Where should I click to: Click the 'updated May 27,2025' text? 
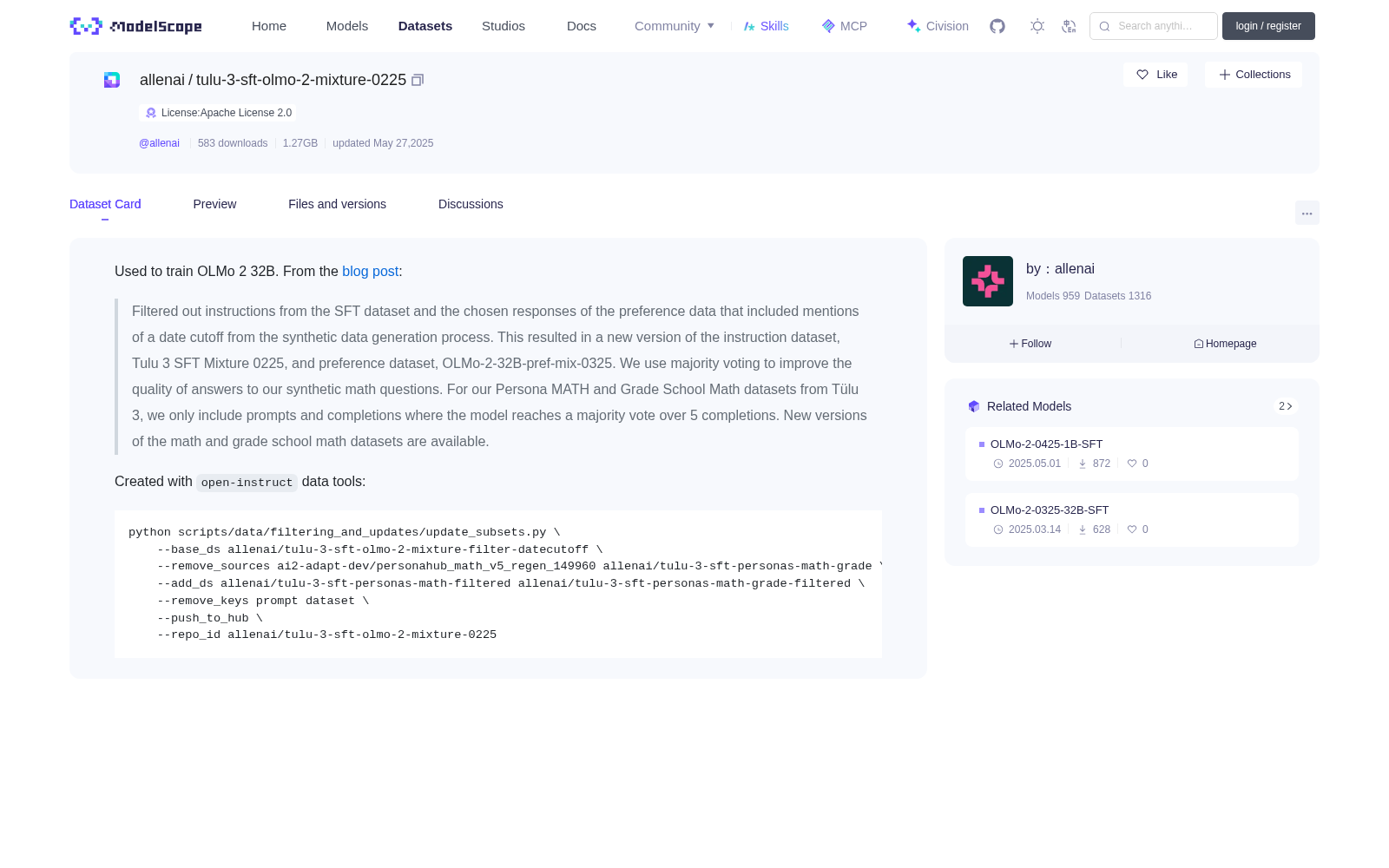[383, 143]
